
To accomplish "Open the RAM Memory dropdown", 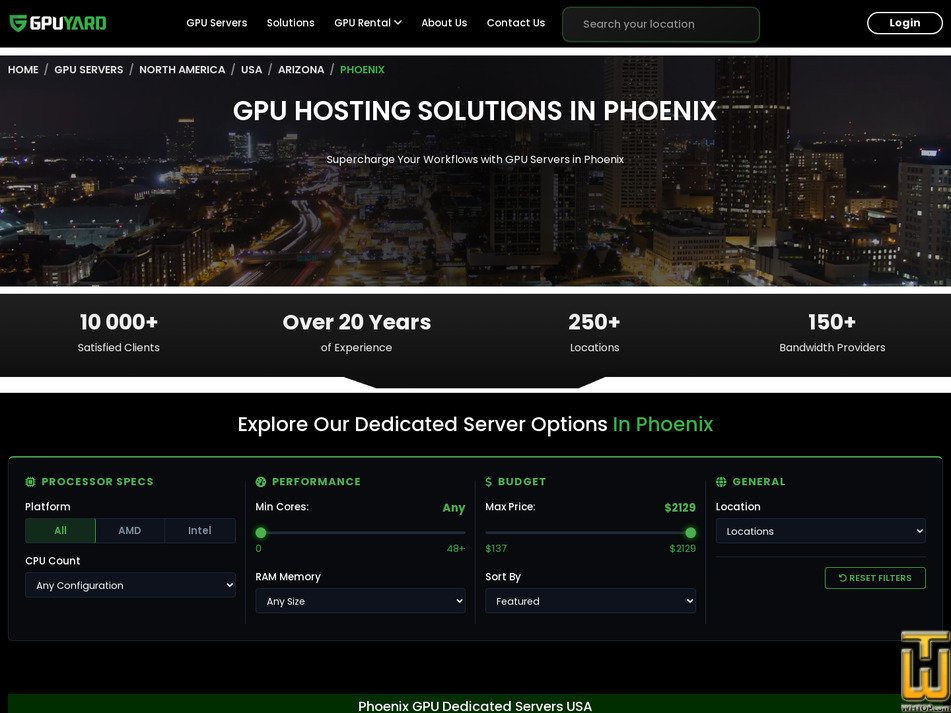I will [360, 601].
